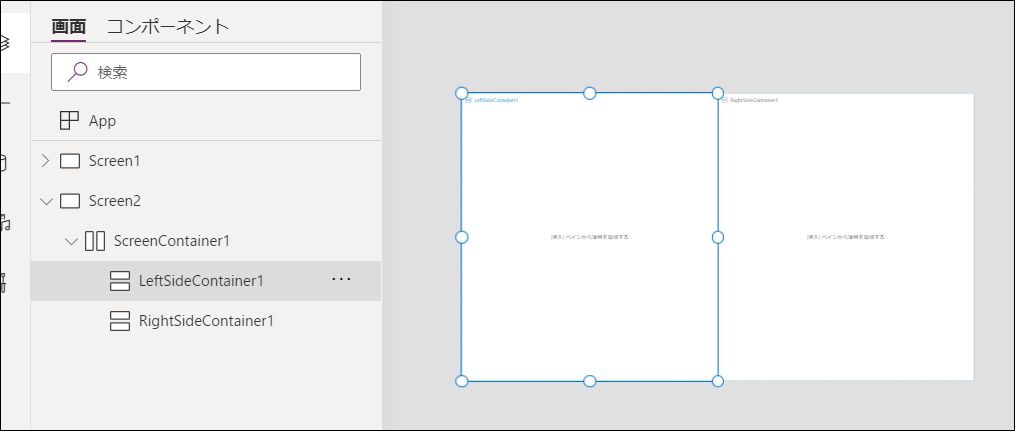Click the left container's placeholder hint text
The height and width of the screenshot is (431, 1015).
(x=590, y=238)
